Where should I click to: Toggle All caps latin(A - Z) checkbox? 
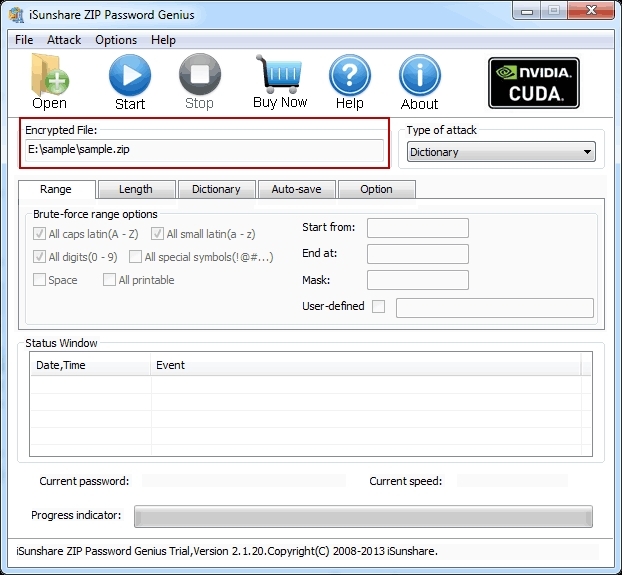point(40,234)
